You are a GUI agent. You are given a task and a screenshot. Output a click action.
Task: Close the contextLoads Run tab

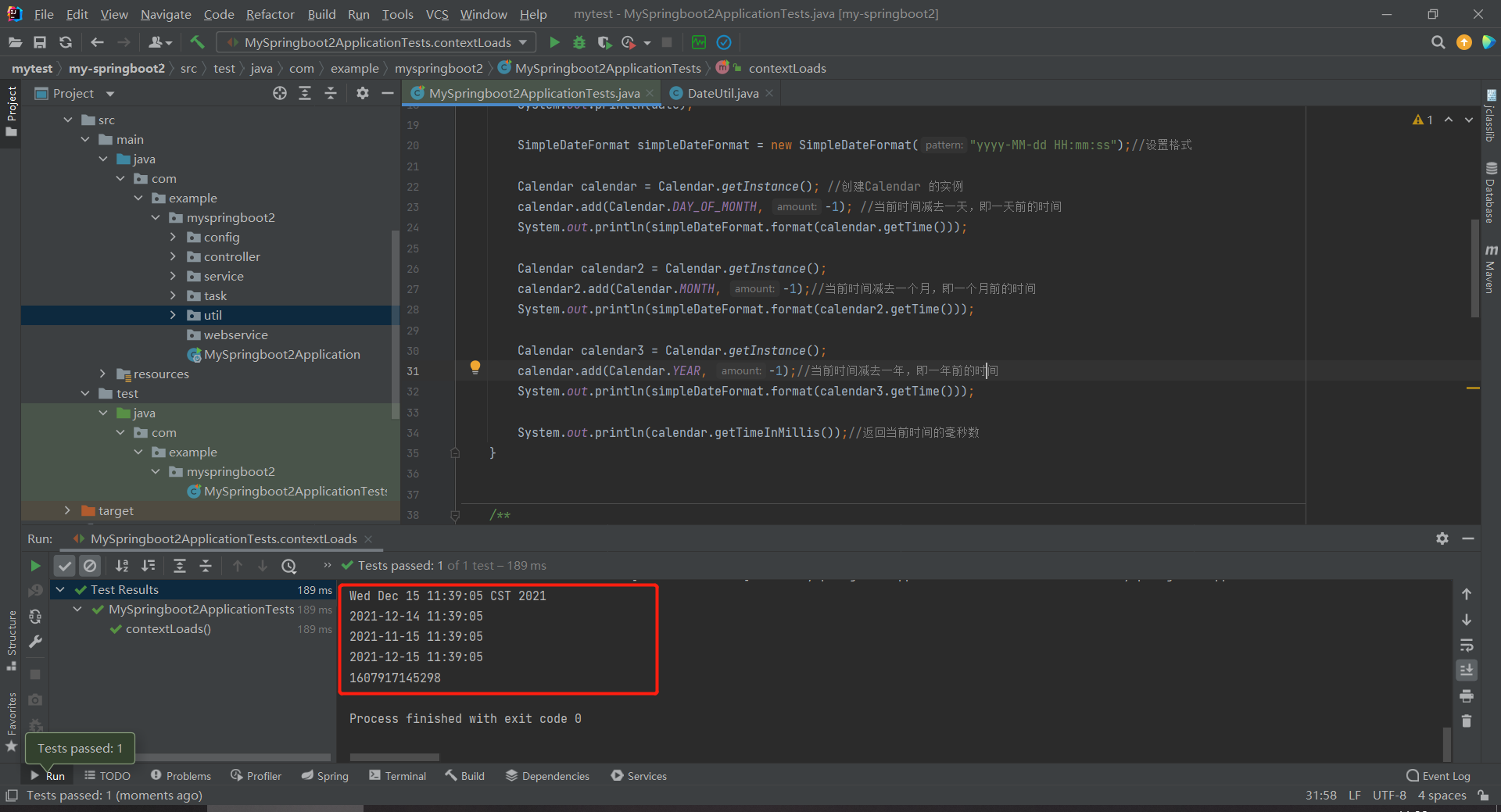368,539
